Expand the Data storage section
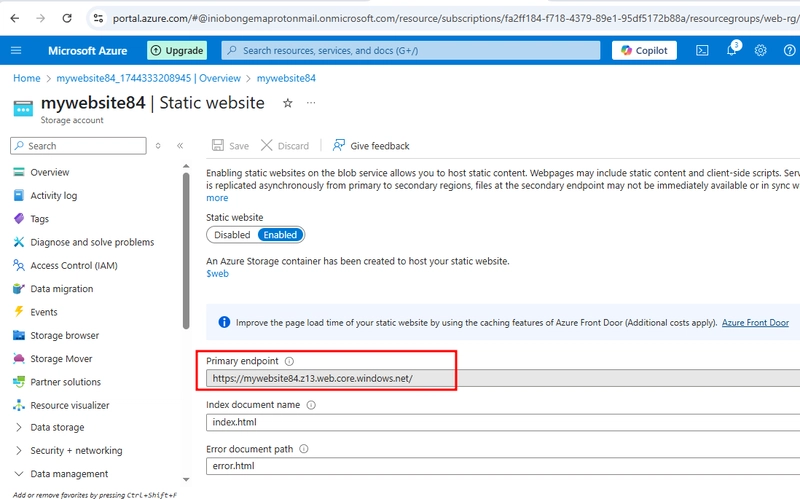 click(57, 428)
